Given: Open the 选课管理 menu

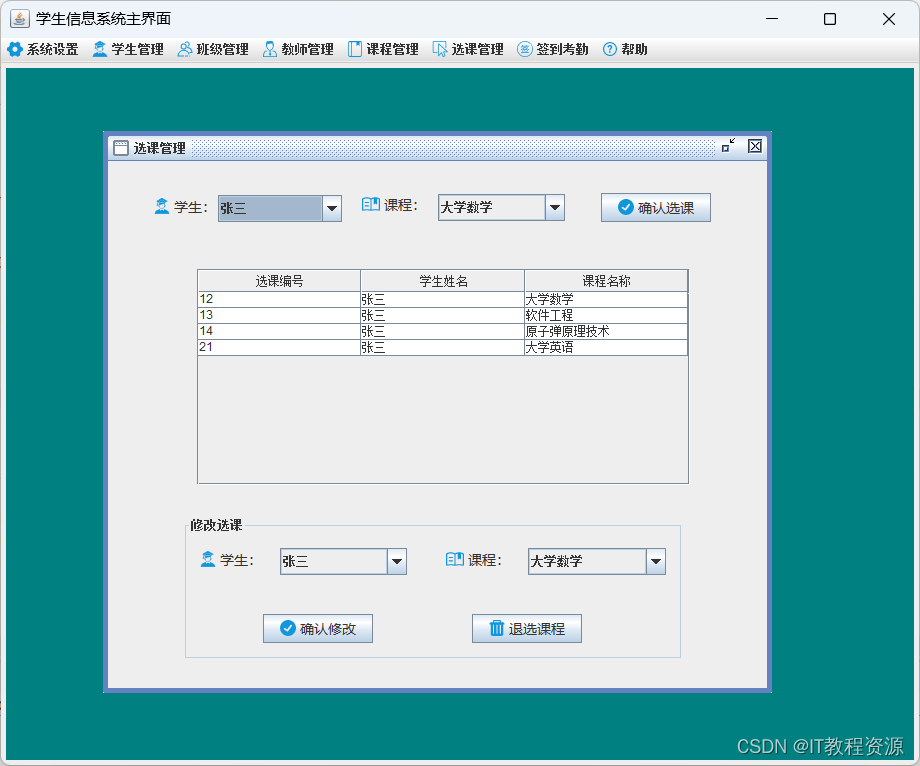Looking at the screenshot, I should 468,49.
